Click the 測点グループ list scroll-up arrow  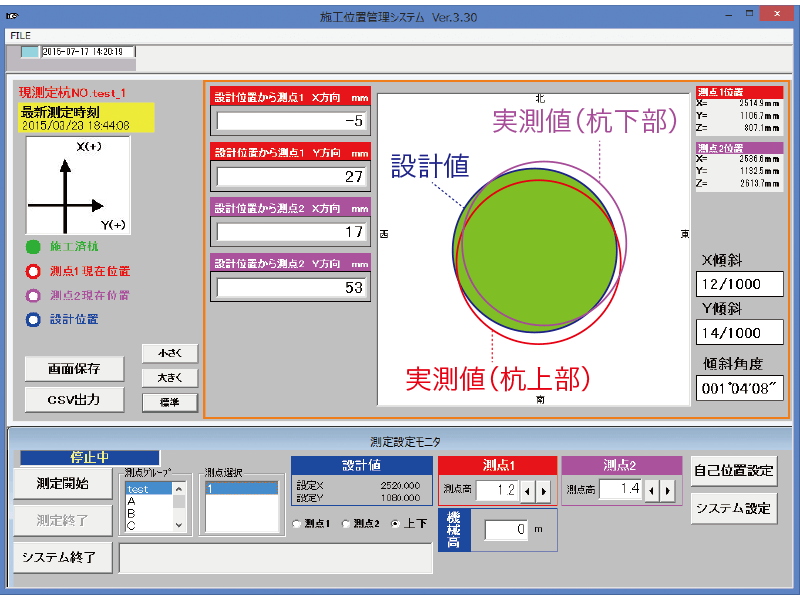tap(179, 489)
